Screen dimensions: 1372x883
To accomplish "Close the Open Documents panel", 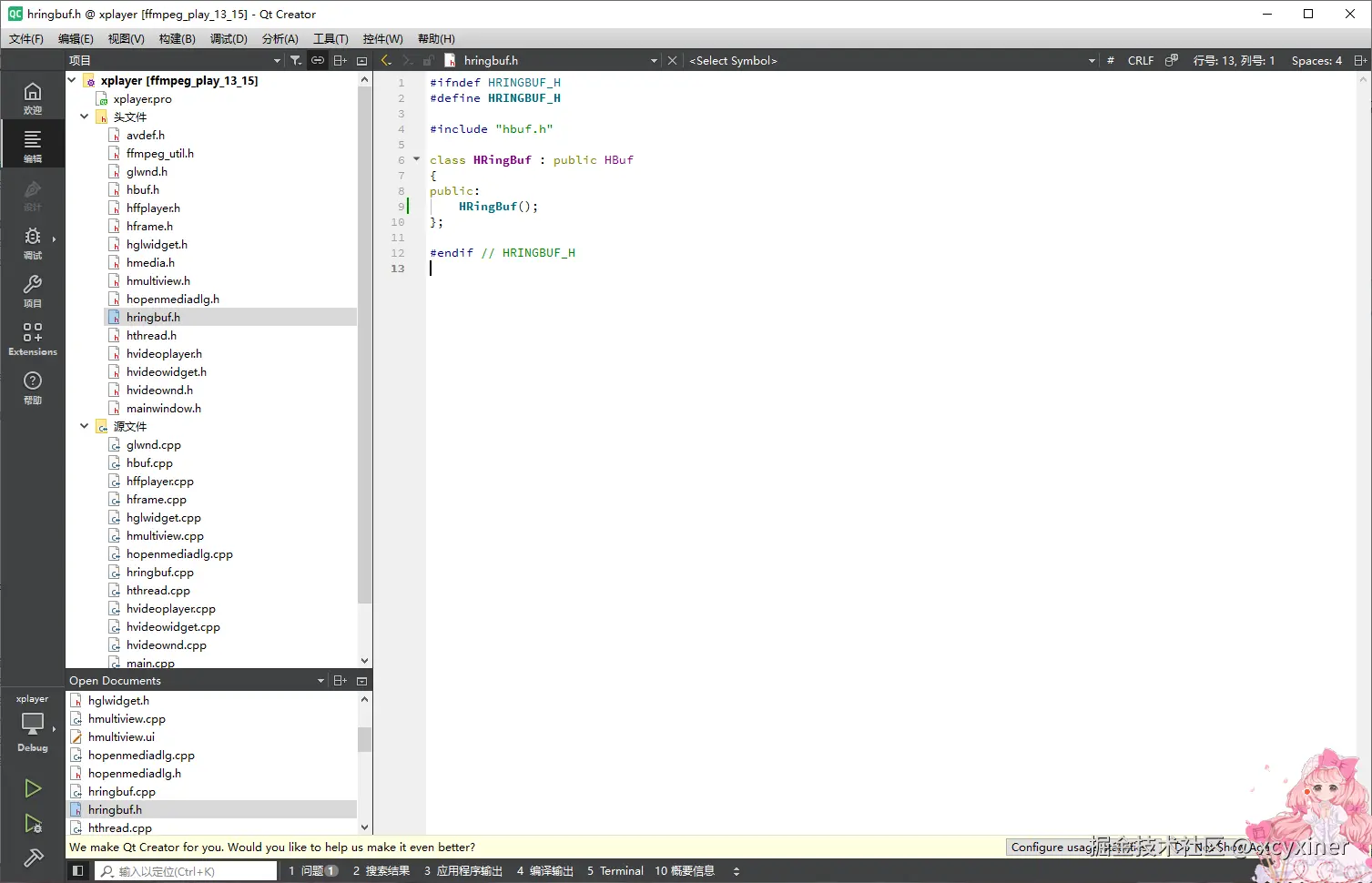I will point(361,680).
